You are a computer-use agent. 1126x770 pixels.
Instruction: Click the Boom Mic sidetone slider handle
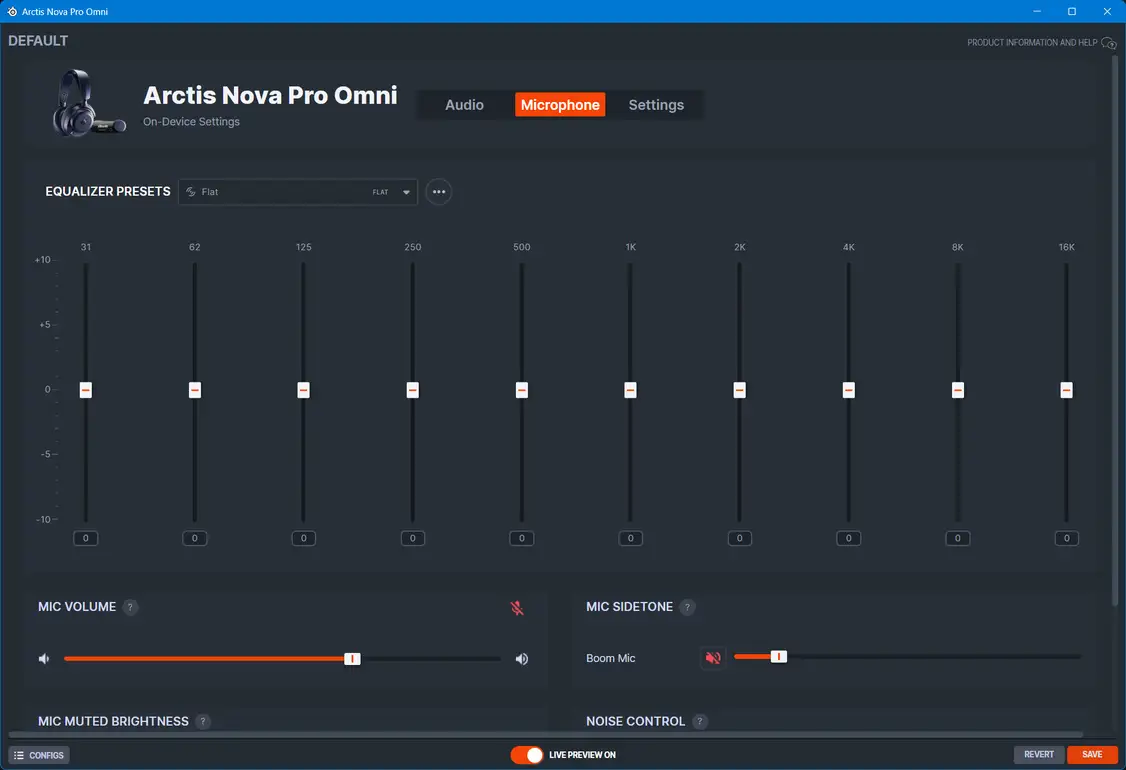pyautogui.click(x=778, y=657)
